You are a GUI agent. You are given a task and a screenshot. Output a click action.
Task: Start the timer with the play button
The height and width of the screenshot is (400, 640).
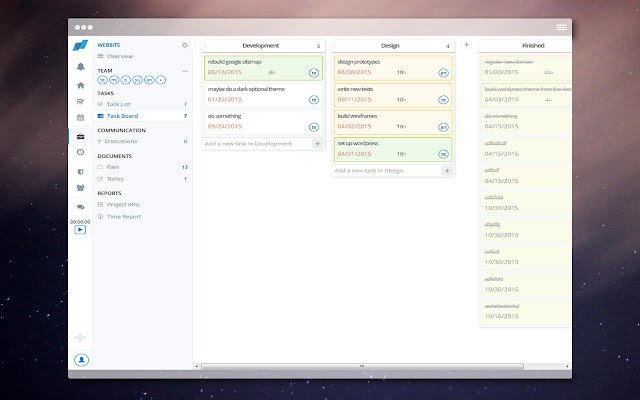(x=80, y=230)
